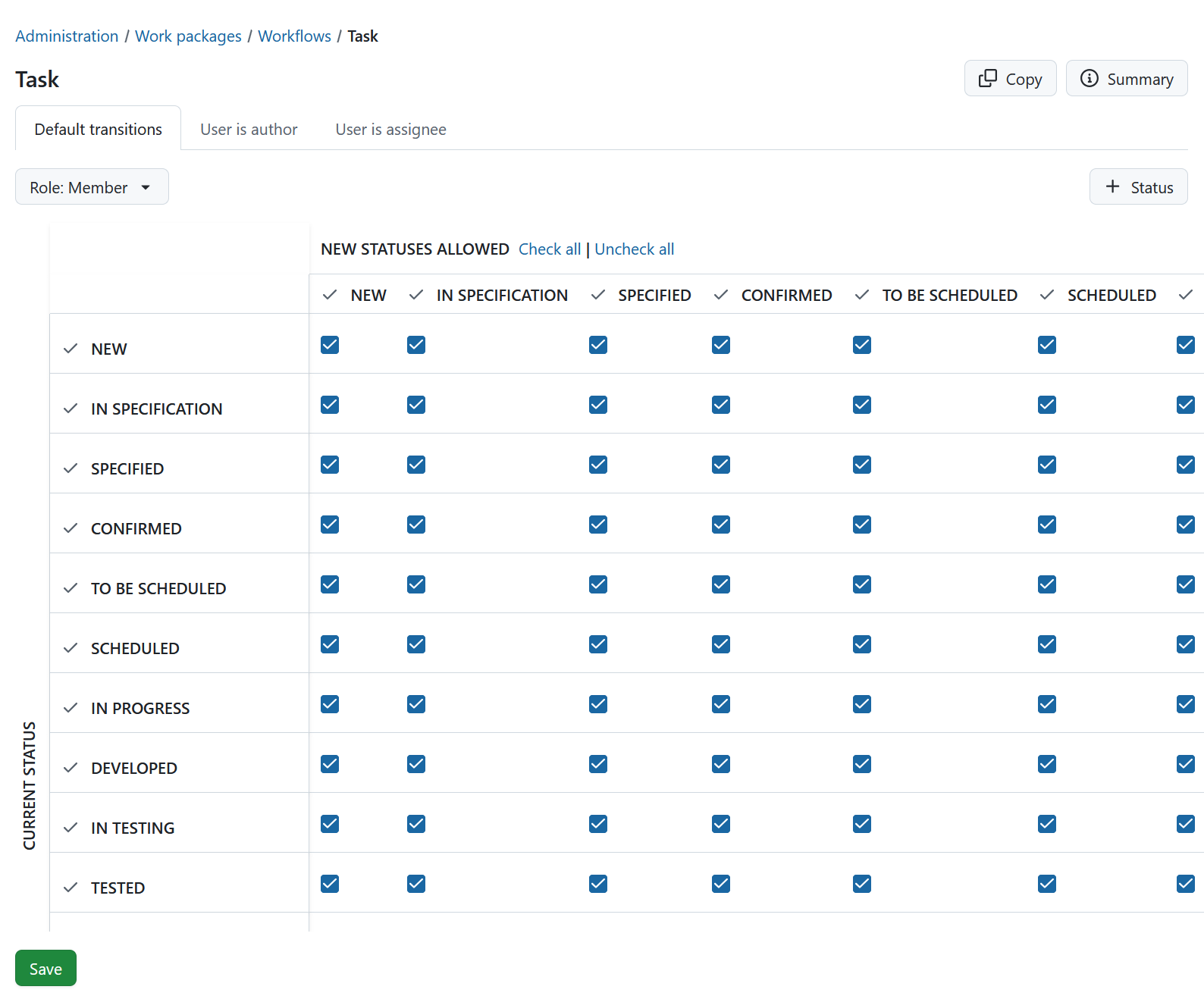Viewport: 1204px width, 999px height.
Task: Toggle whole row via IN SPECIFICATION row checkmark
Action: click(x=71, y=409)
